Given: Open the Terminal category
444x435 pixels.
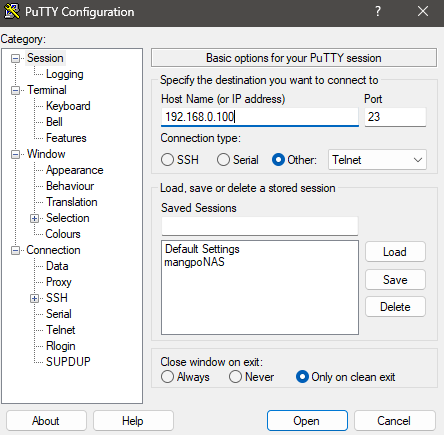Looking at the screenshot, I should click(47, 90).
